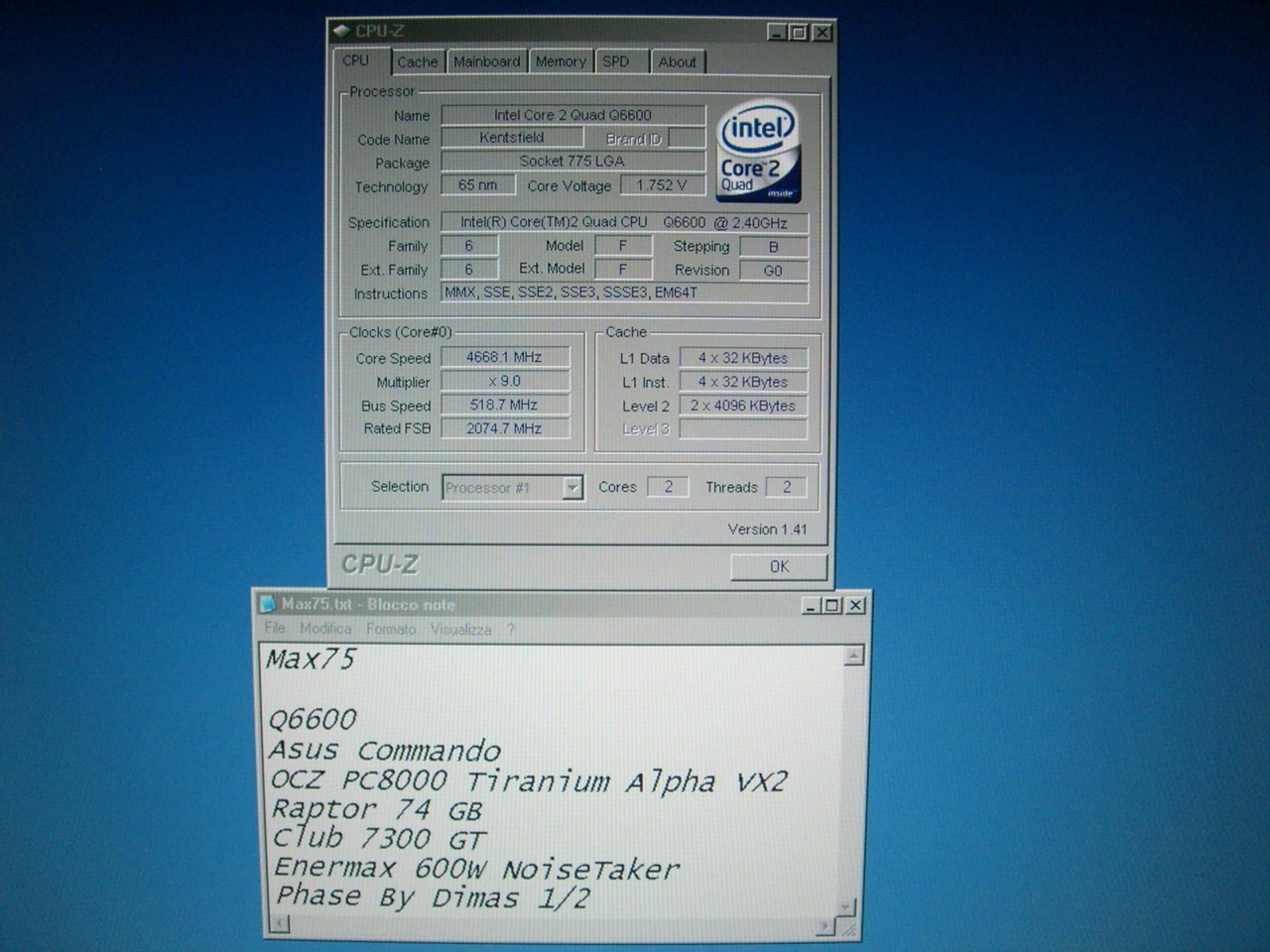Click the Revision value 'G0'
The height and width of the screenshot is (952, 1270).
[773, 271]
